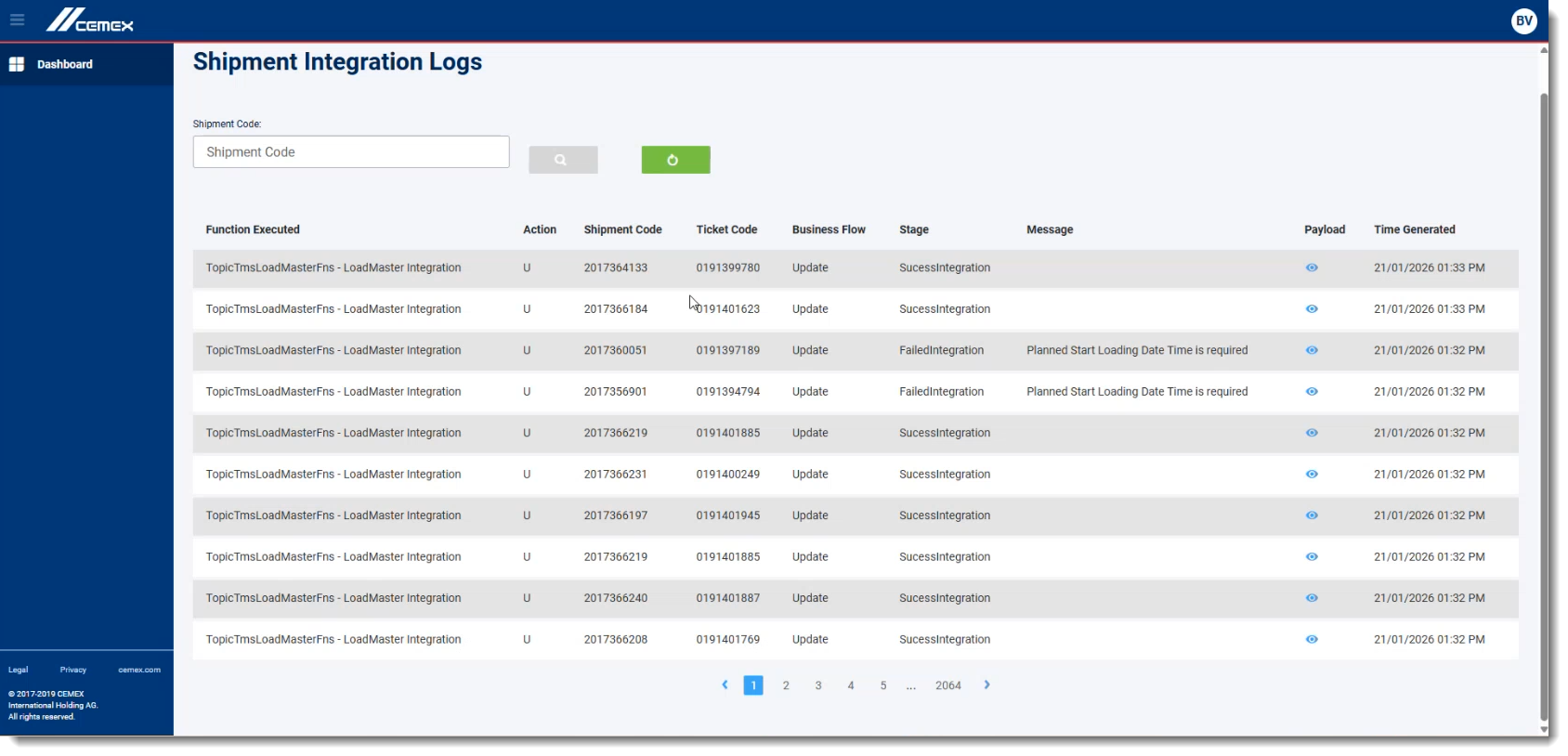
Task: Click pagination ellipsis
Action: tap(911, 686)
